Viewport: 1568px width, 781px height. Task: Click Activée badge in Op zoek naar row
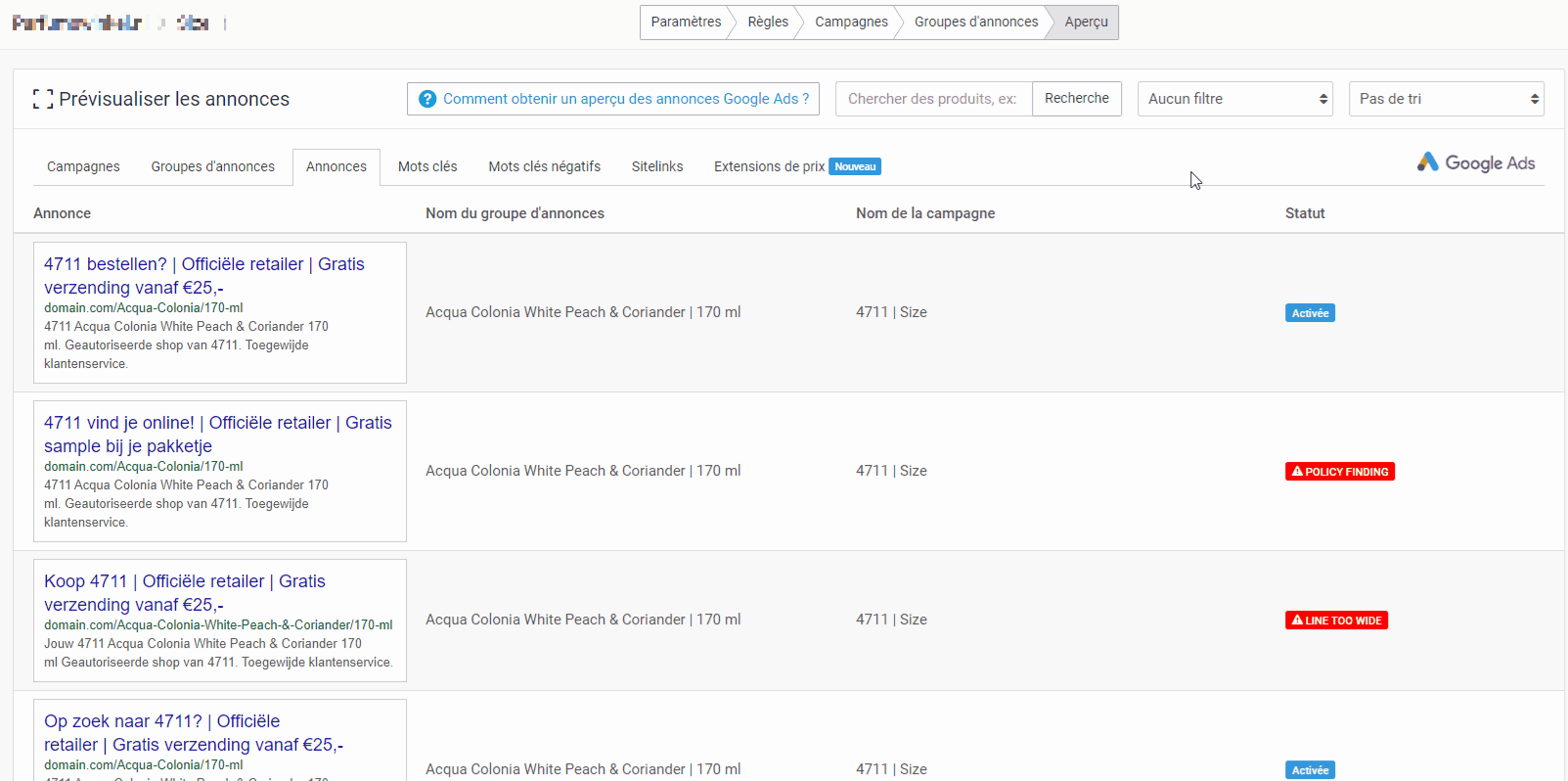point(1310,770)
